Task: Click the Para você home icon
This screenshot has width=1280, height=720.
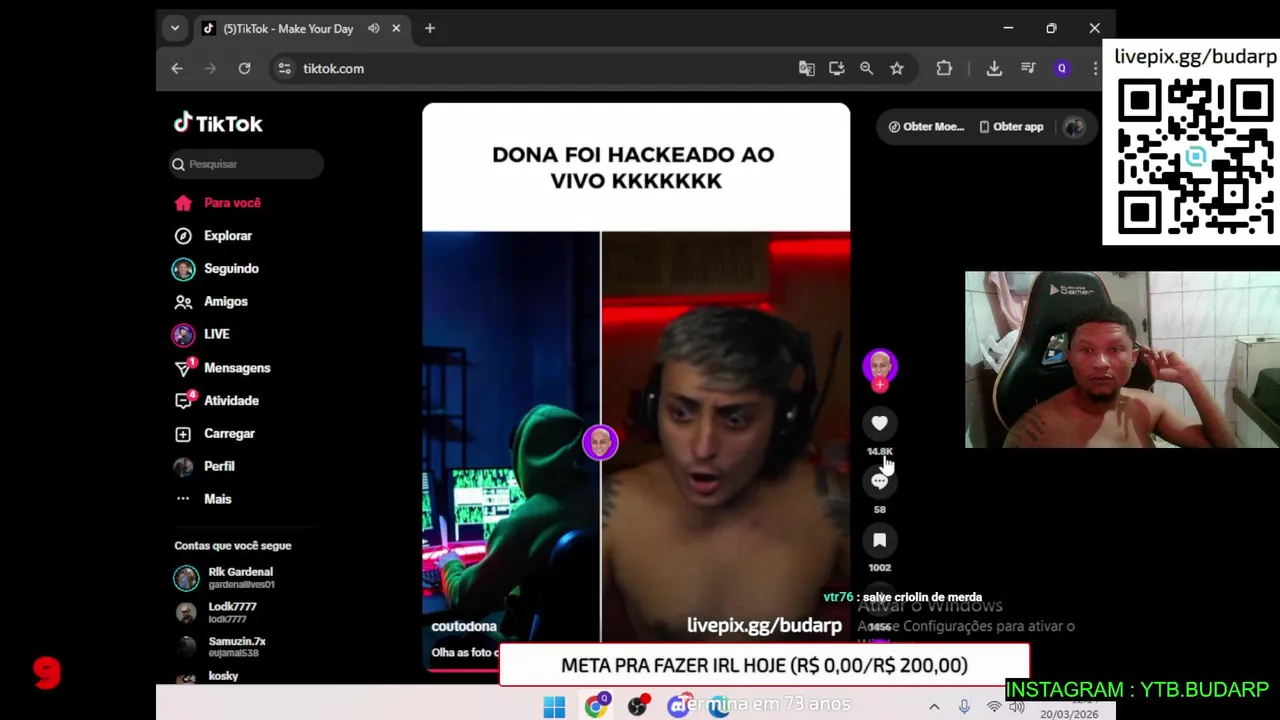Action: 183,203
